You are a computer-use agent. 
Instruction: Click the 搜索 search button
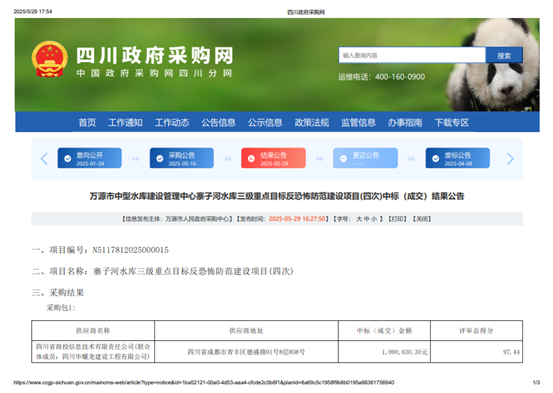click(x=504, y=55)
